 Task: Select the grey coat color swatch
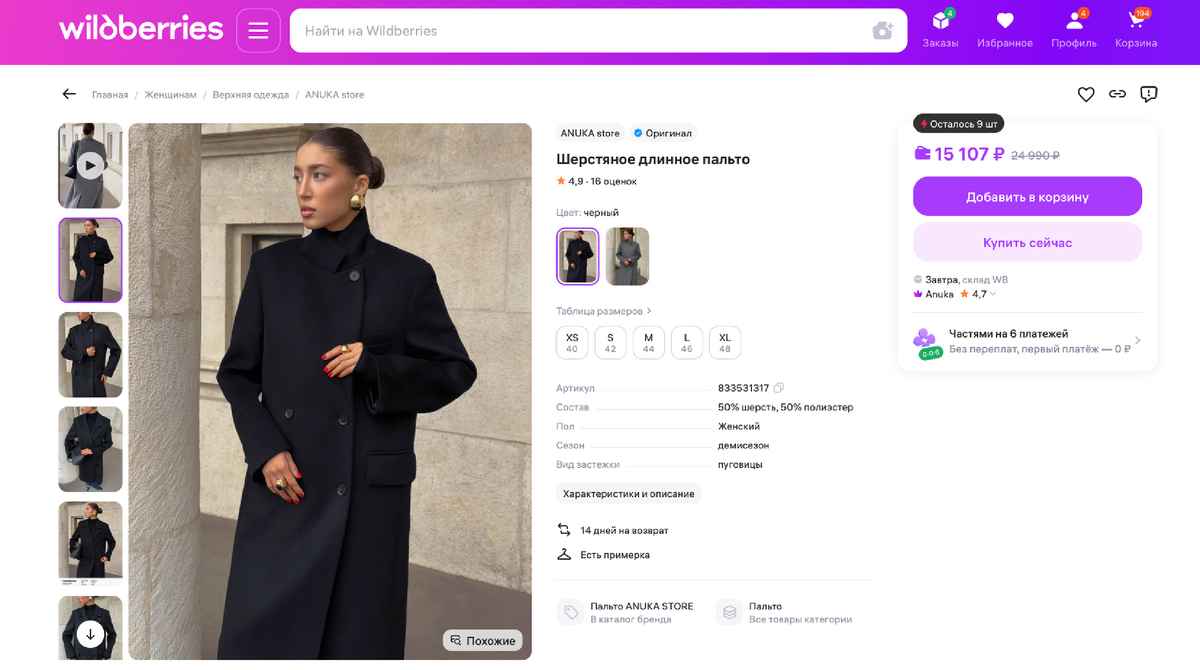pyautogui.click(x=627, y=256)
